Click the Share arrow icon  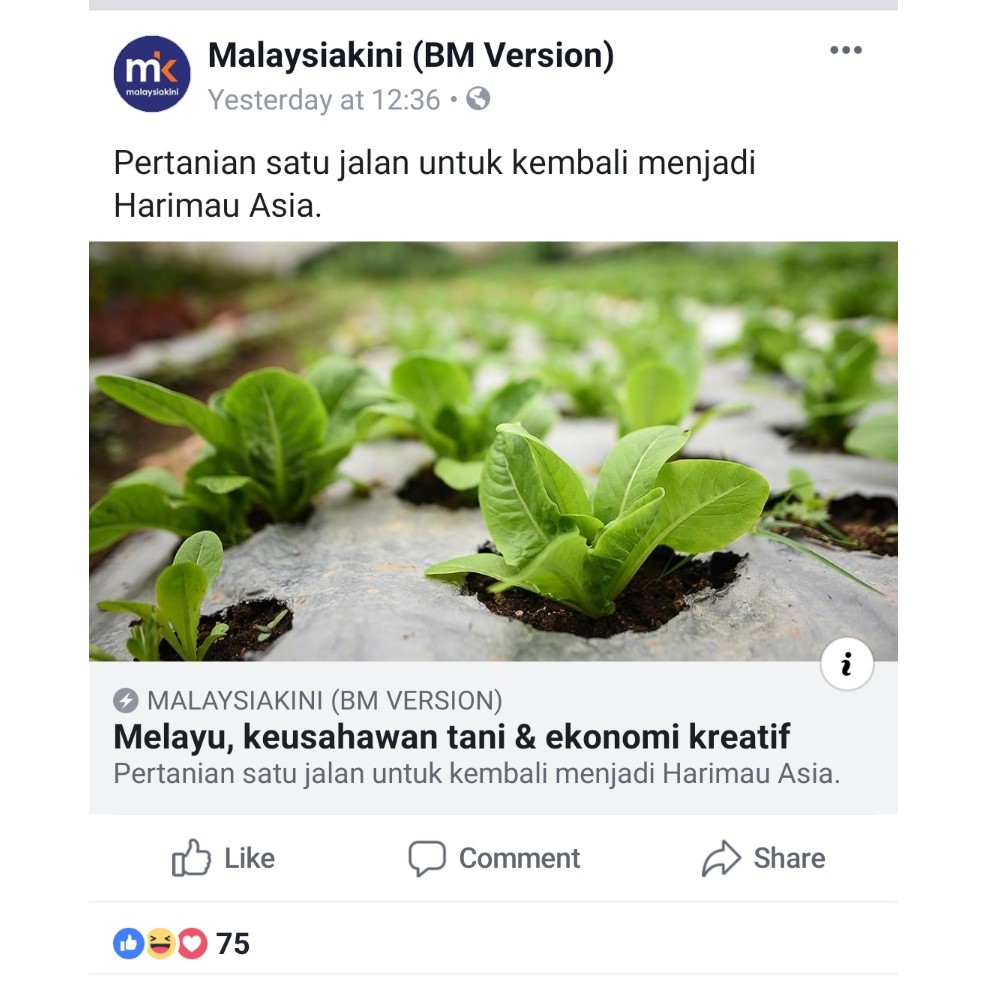[x=721, y=858]
